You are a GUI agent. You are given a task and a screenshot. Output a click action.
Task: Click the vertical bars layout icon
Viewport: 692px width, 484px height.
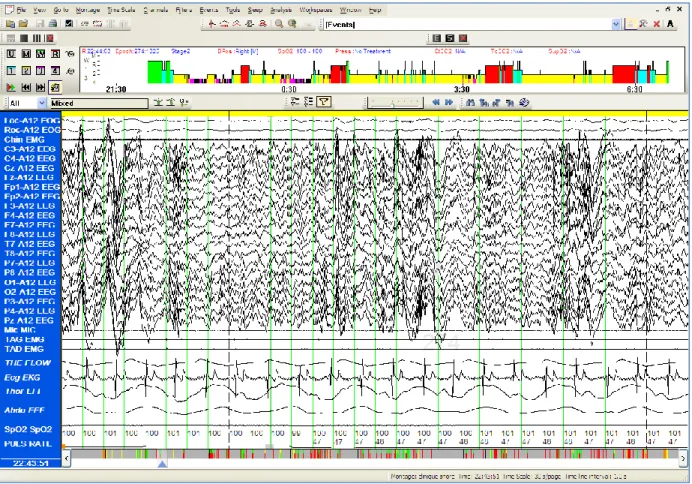click(x=37, y=38)
